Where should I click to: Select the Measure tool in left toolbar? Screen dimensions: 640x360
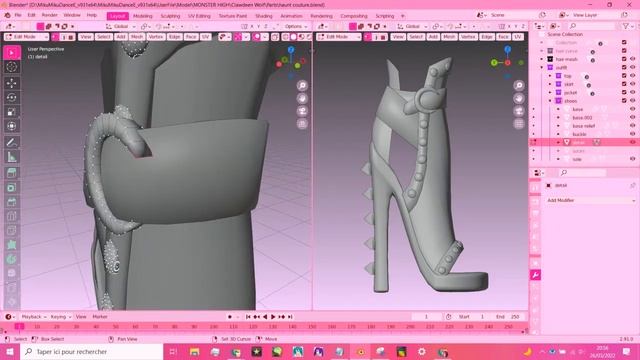[x=11, y=157]
